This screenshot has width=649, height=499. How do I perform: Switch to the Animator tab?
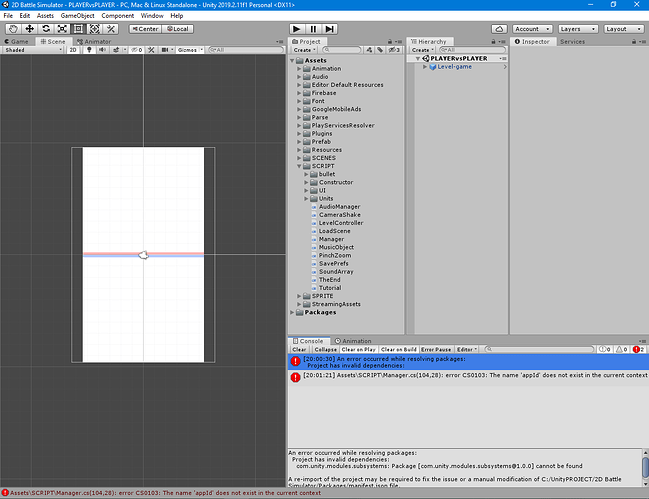(94, 42)
